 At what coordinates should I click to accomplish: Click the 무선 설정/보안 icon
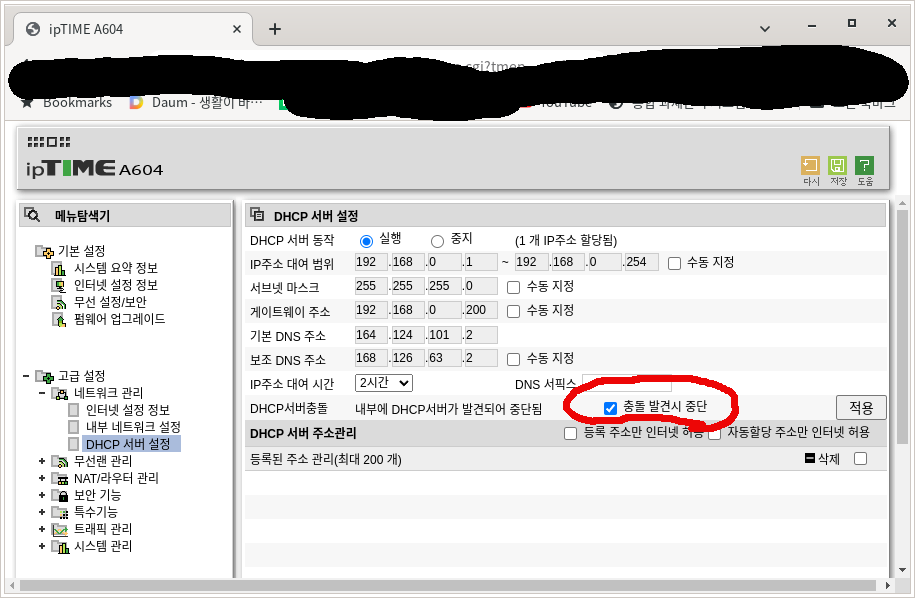point(59,302)
